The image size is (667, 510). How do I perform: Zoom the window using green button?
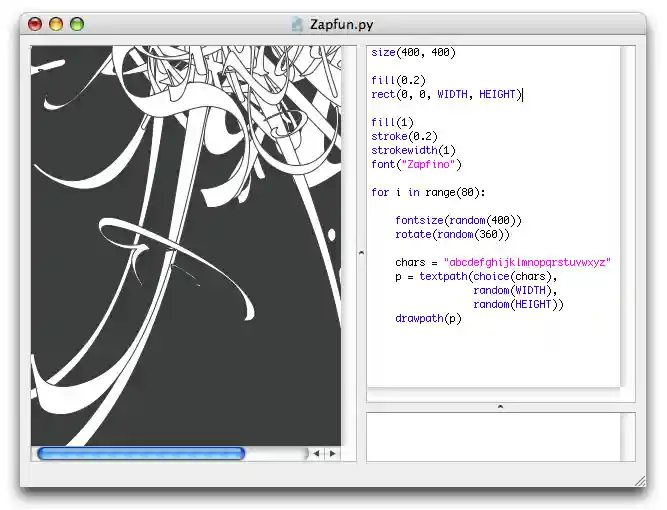[77, 24]
